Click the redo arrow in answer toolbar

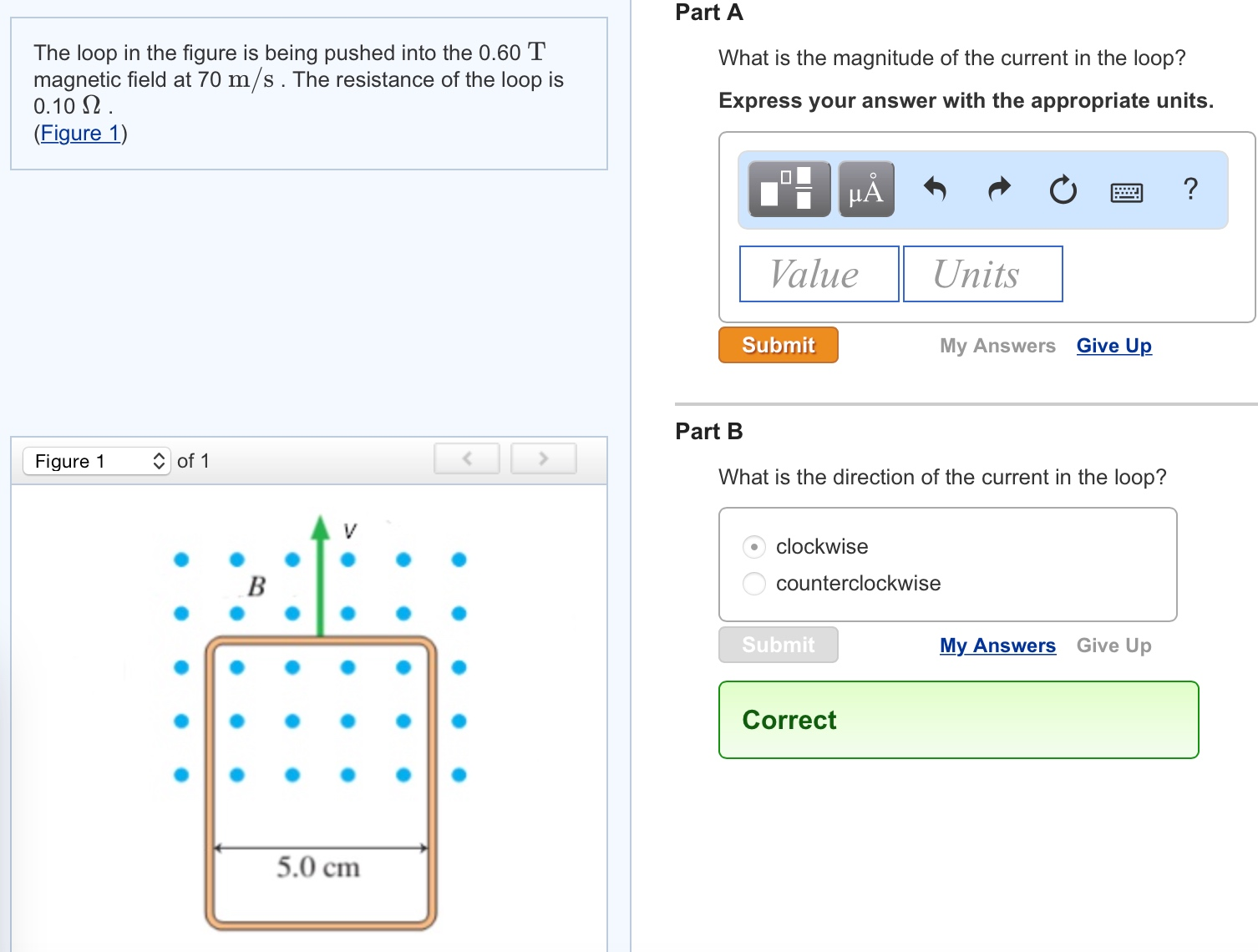click(998, 190)
